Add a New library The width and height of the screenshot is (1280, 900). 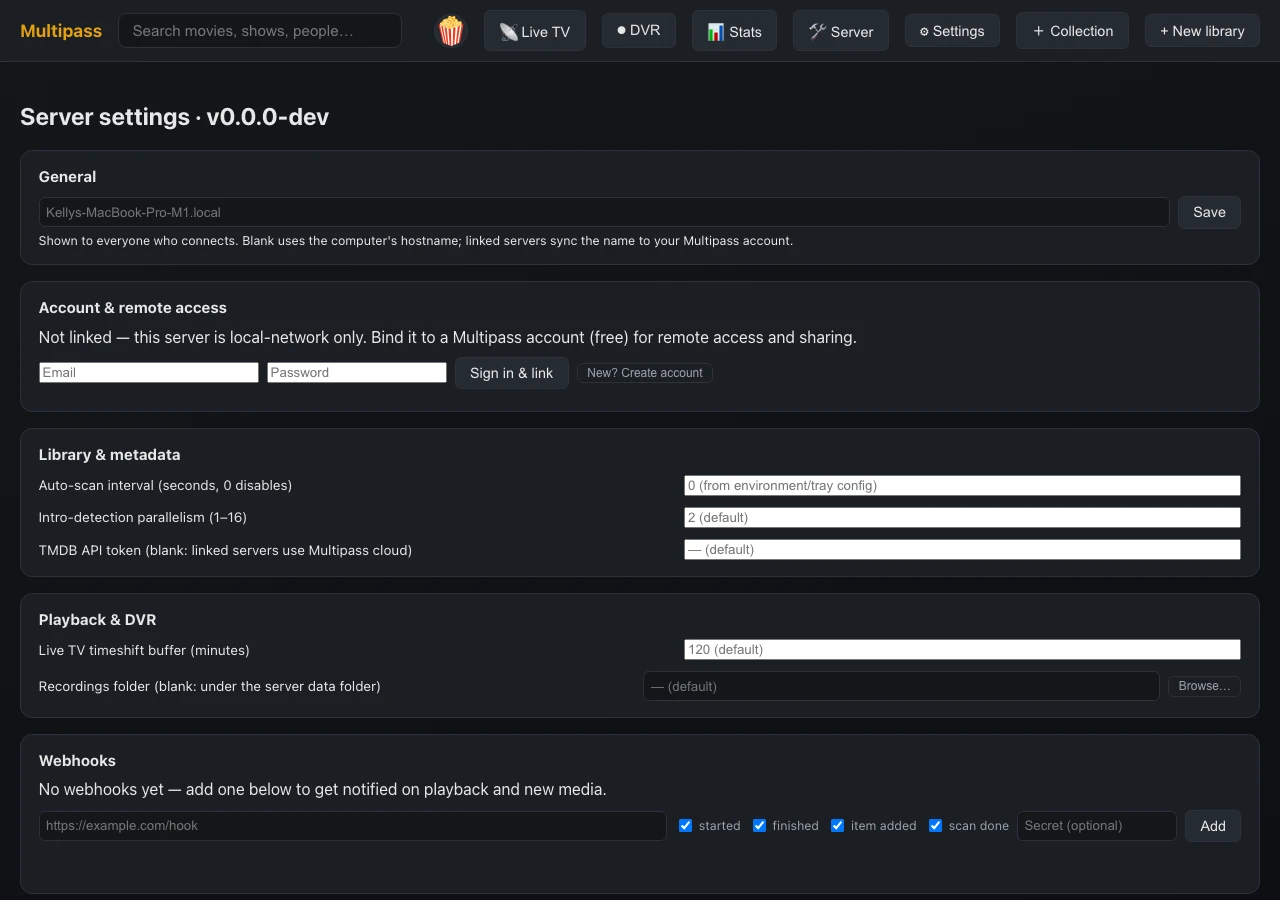(1202, 31)
